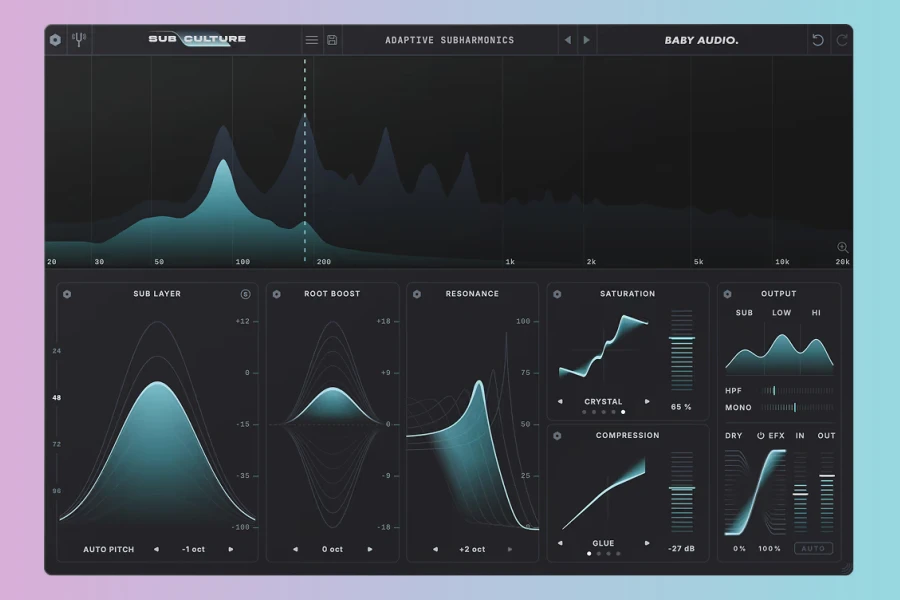Click the Saturation transfer curve graph
This screenshot has height=600, width=900.
[603, 346]
